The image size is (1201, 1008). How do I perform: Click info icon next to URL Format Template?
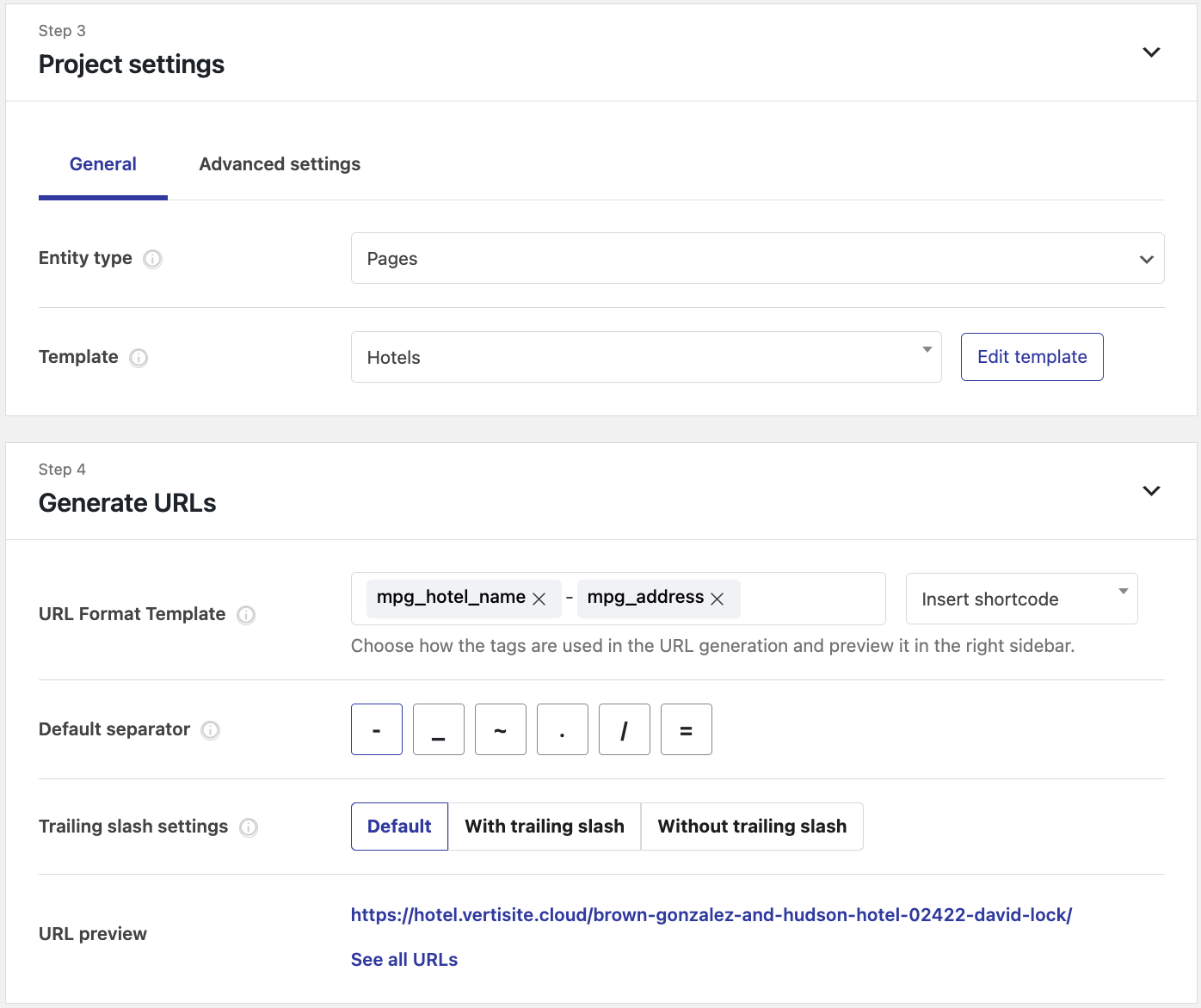click(x=246, y=615)
